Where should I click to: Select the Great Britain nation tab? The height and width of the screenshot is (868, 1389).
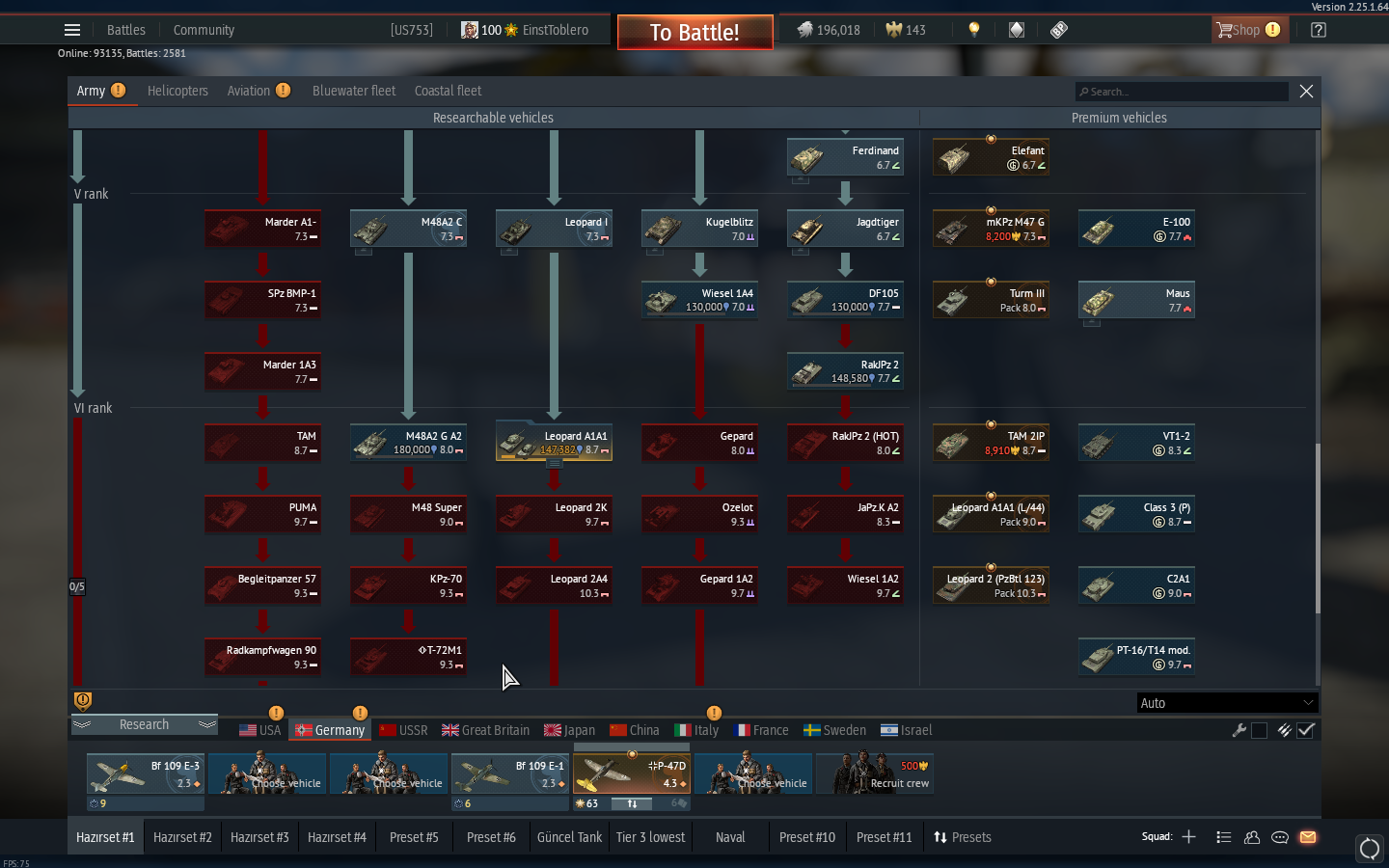pyautogui.click(x=485, y=730)
